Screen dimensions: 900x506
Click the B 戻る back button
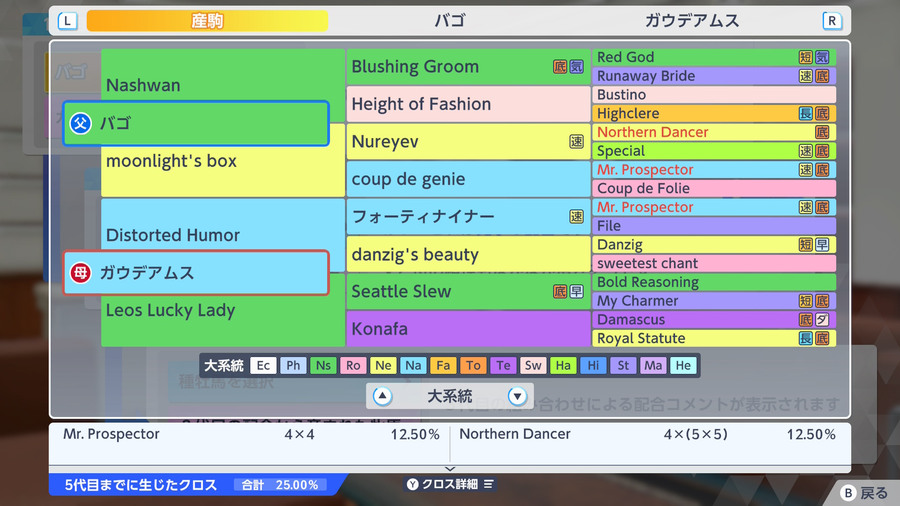(864, 493)
